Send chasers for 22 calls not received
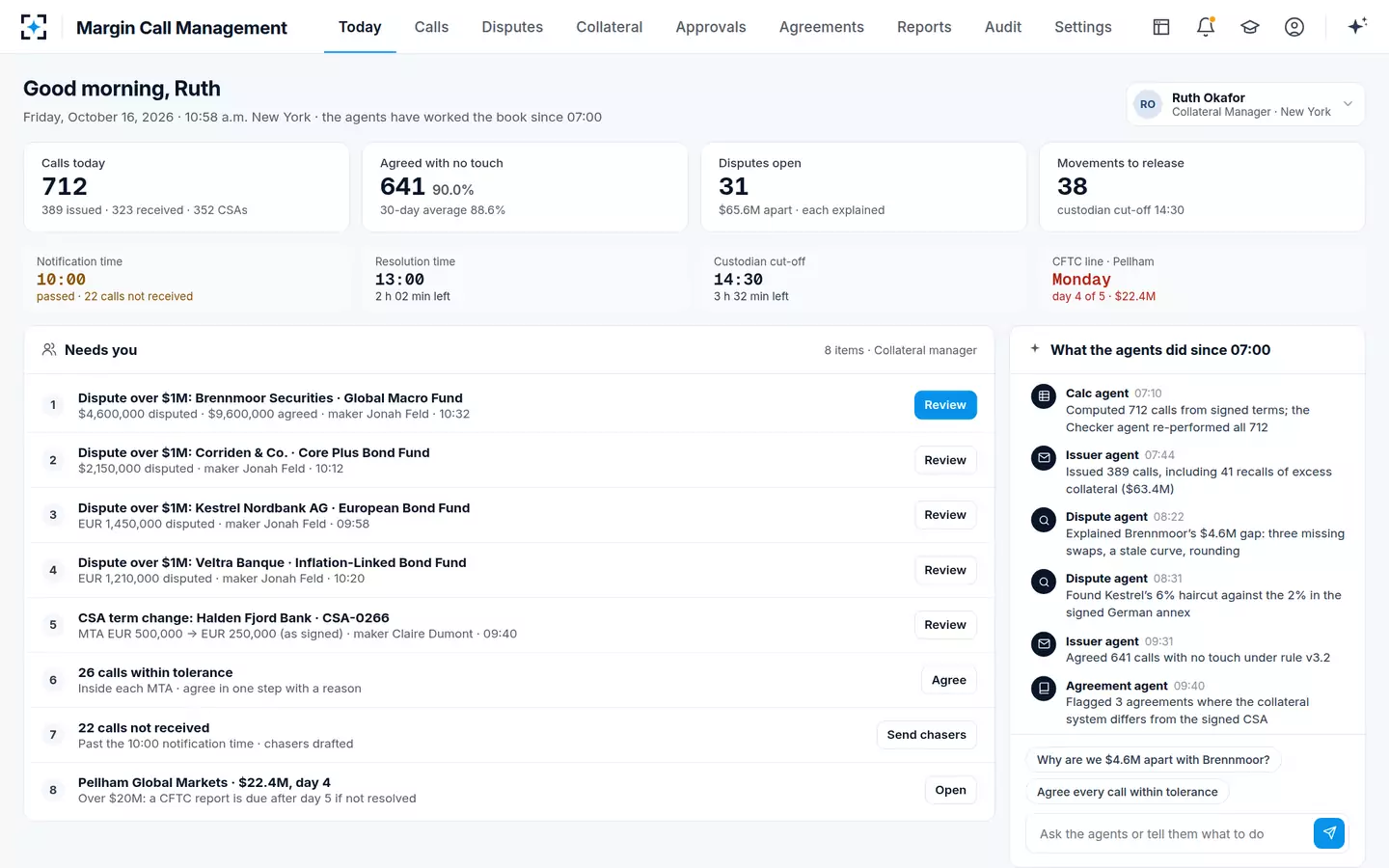The height and width of the screenshot is (868, 1389). tap(926, 735)
